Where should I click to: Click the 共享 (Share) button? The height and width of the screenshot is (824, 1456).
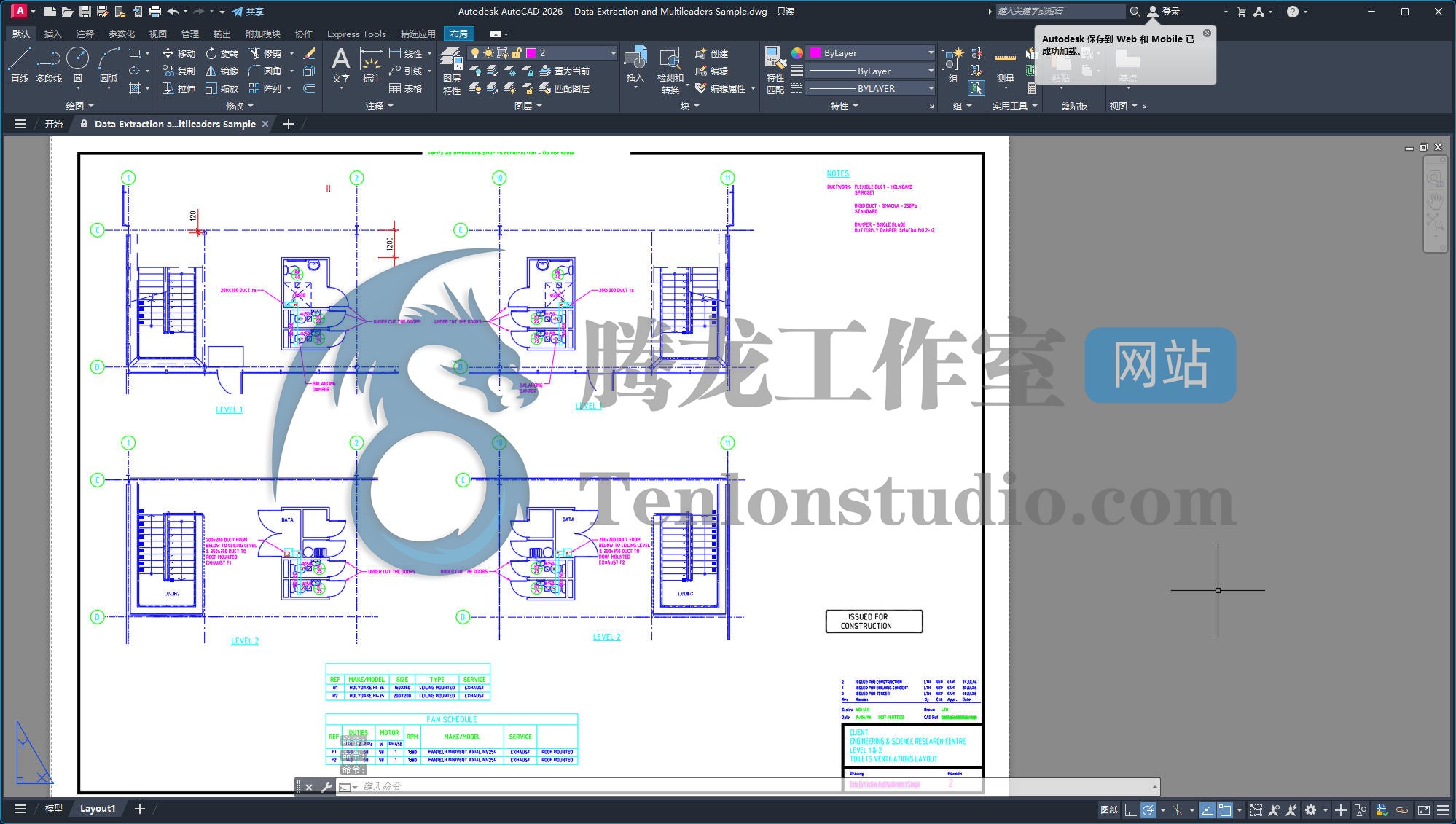pos(248,12)
